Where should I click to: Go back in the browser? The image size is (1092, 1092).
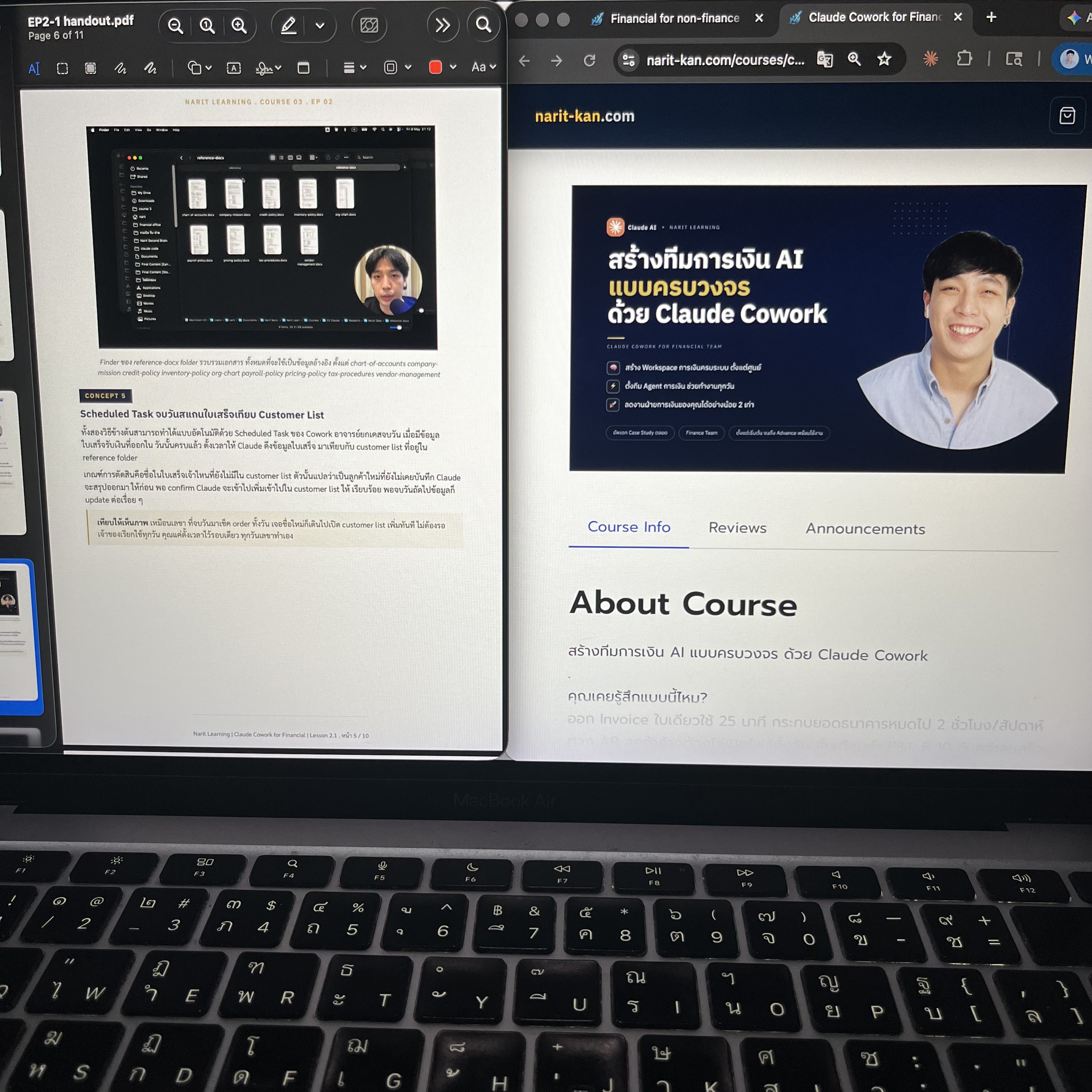525,60
